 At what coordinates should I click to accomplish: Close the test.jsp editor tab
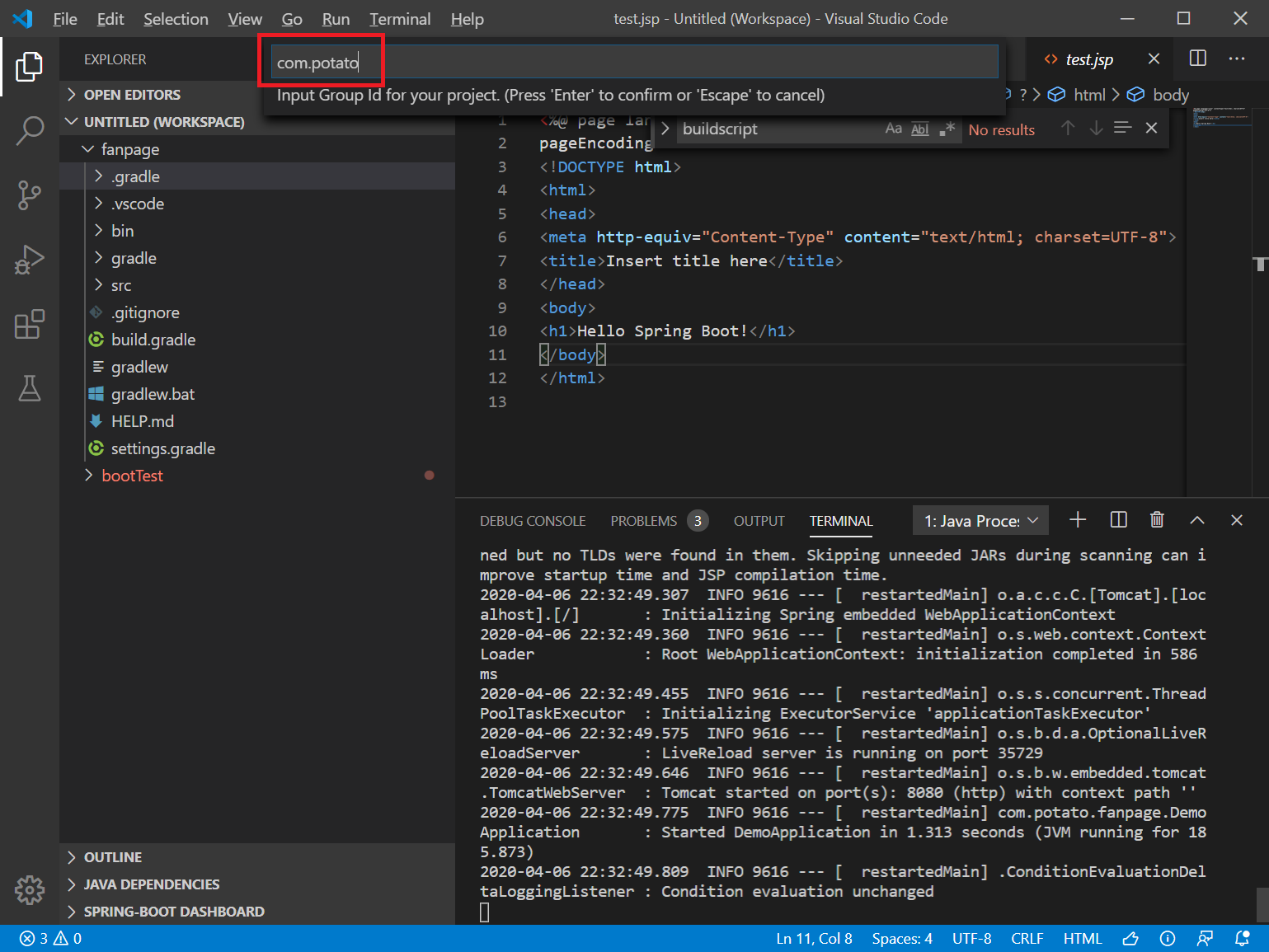pyautogui.click(x=1154, y=59)
